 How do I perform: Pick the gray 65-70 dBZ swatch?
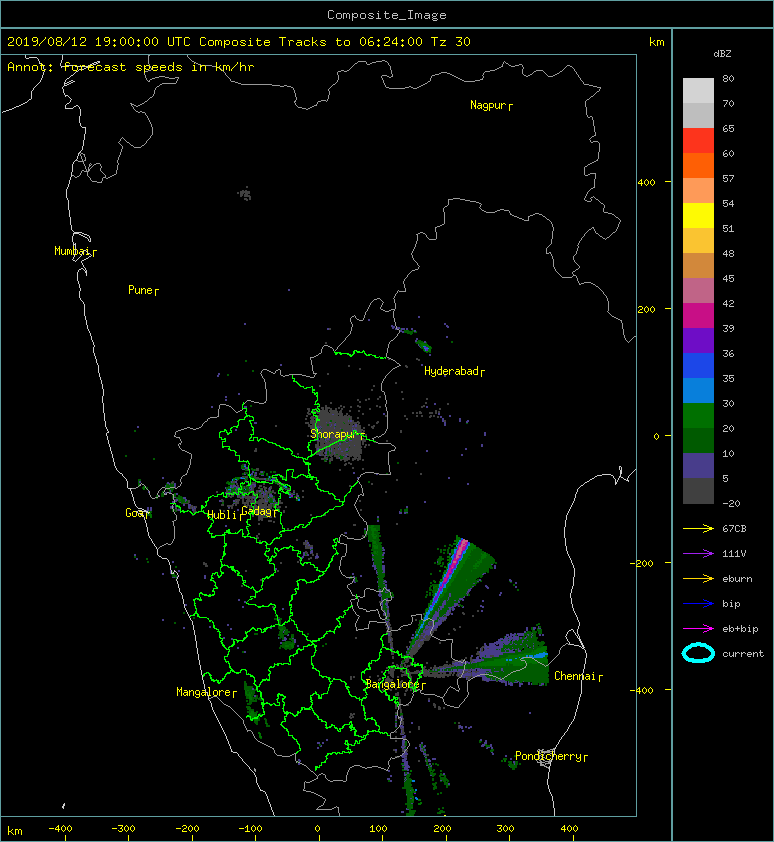(x=698, y=115)
